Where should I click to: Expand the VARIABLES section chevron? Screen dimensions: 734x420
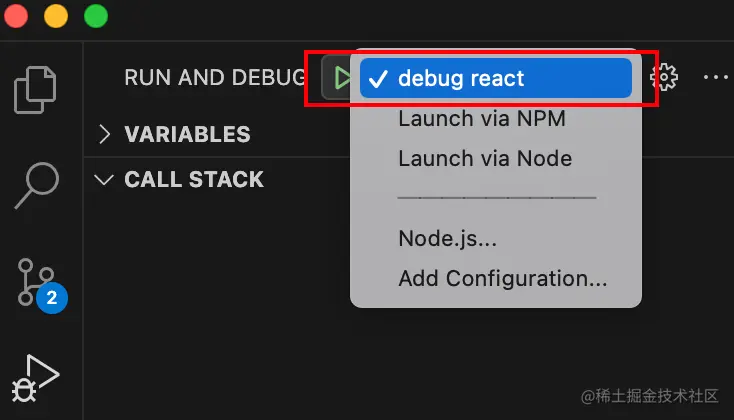pos(104,134)
